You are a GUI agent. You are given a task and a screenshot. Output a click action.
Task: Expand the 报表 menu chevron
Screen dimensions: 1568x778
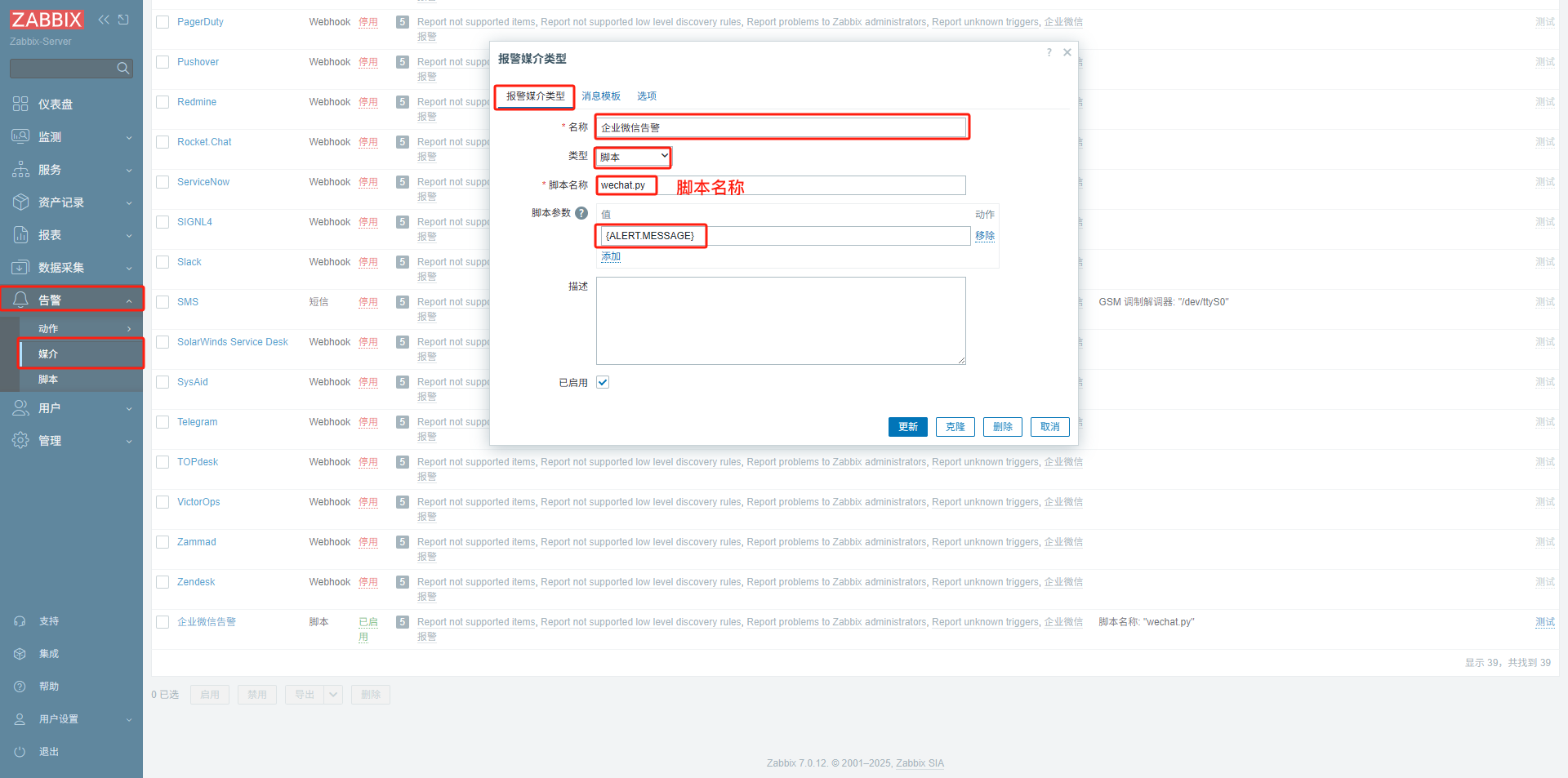point(129,236)
